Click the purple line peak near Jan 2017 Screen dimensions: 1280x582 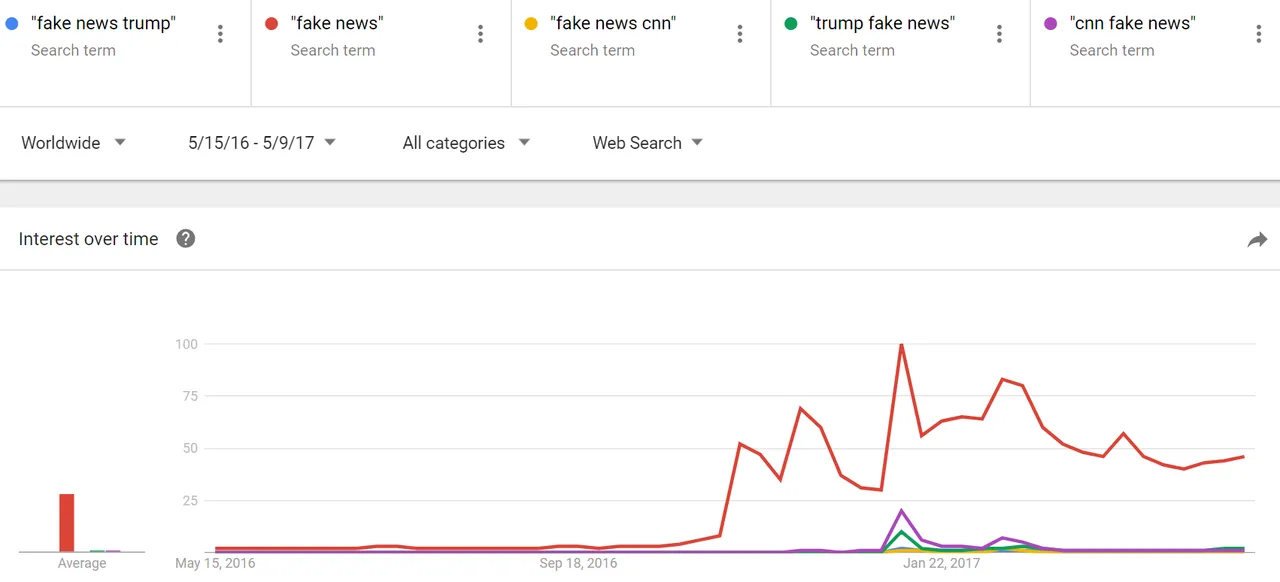(x=902, y=511)
